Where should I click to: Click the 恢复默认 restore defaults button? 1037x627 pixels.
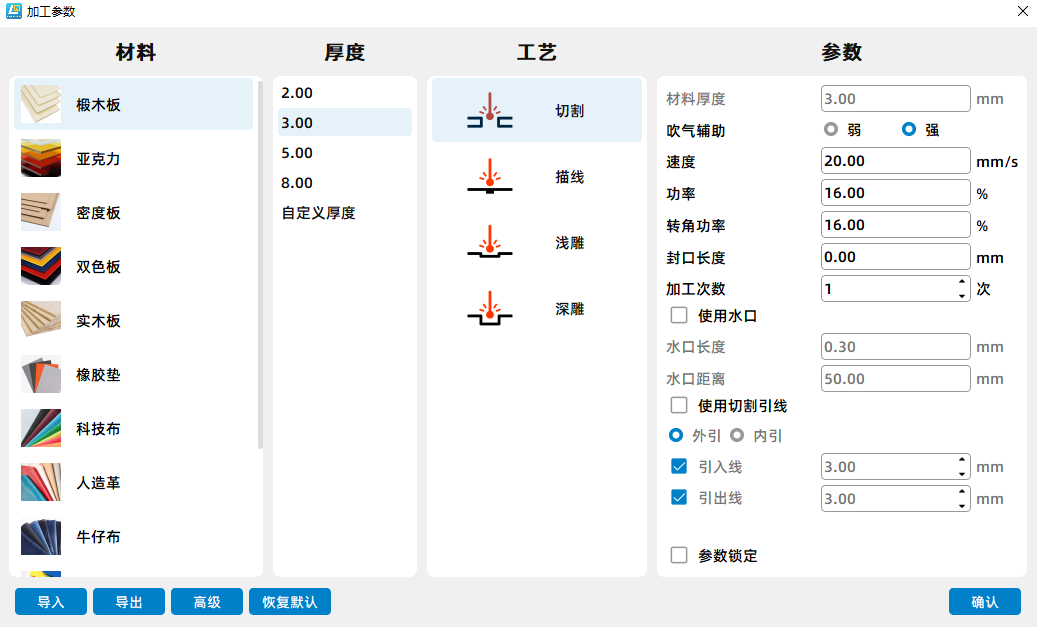point(289,601)
